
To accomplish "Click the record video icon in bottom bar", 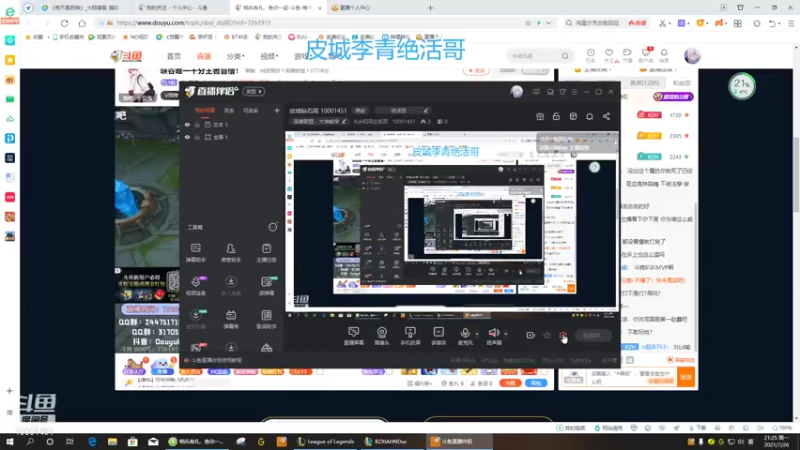I will [530, 335].
